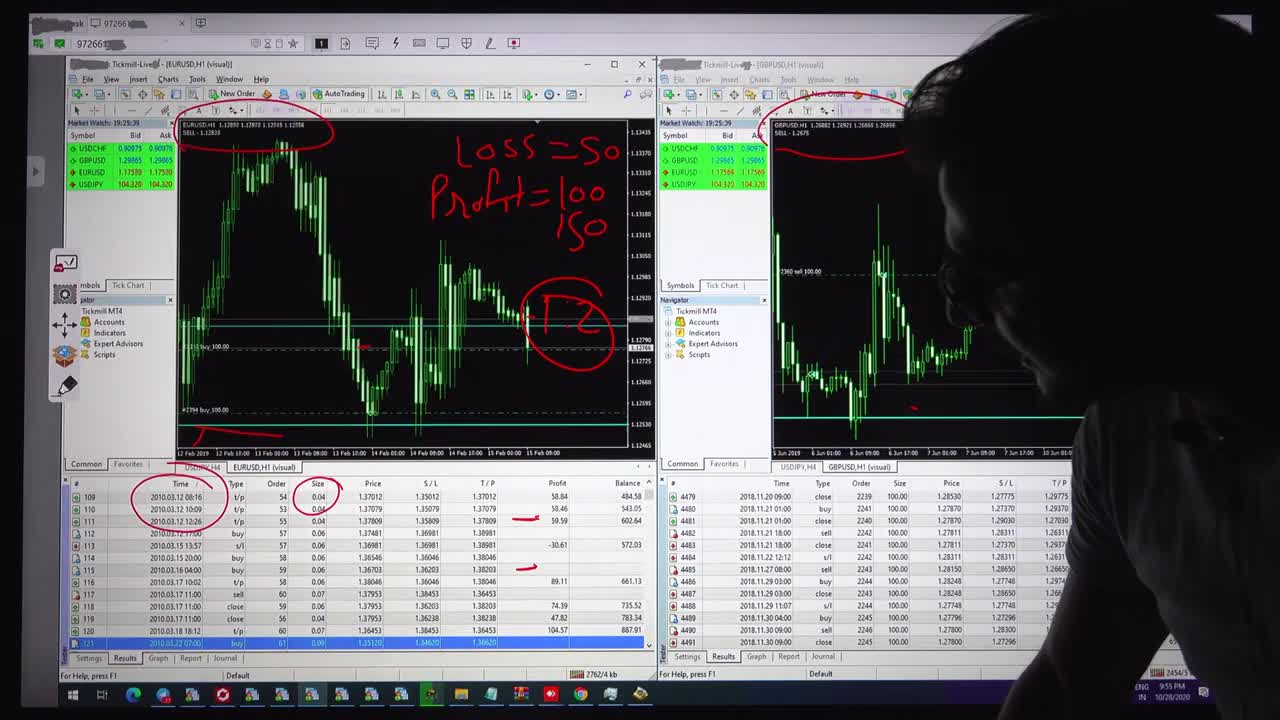Open the Templates dropdown in EURUSD toolbar

[x=574, y=94]
